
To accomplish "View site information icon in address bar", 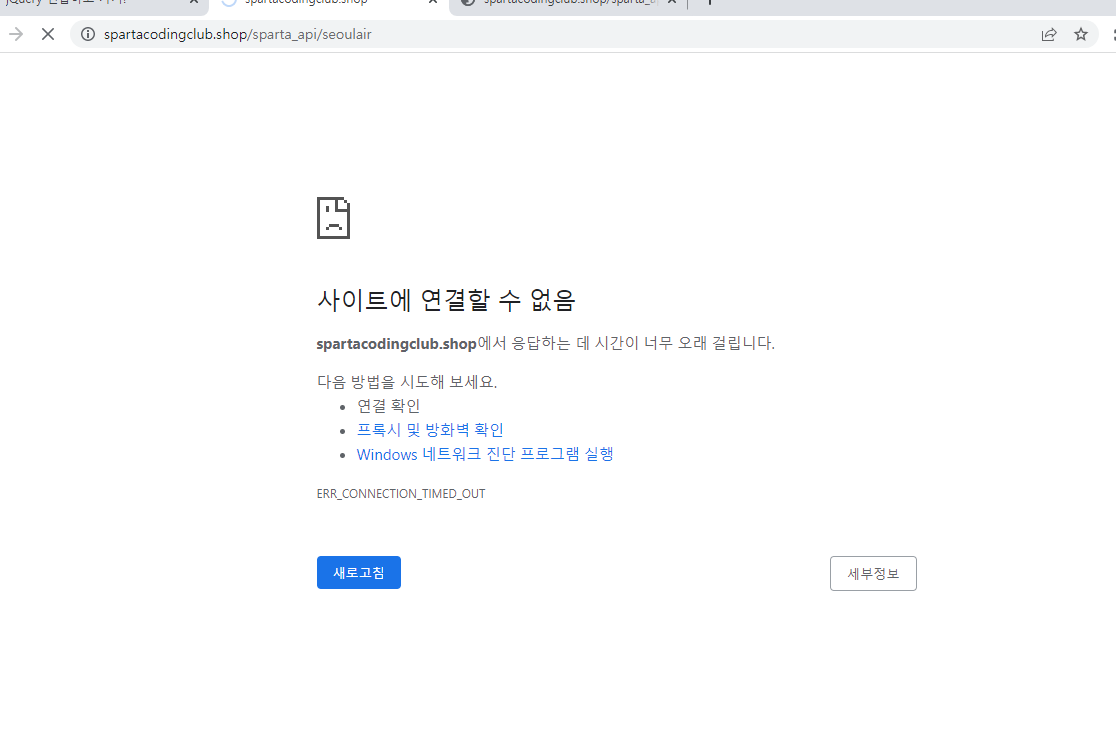I will click(x=88, y=34).
